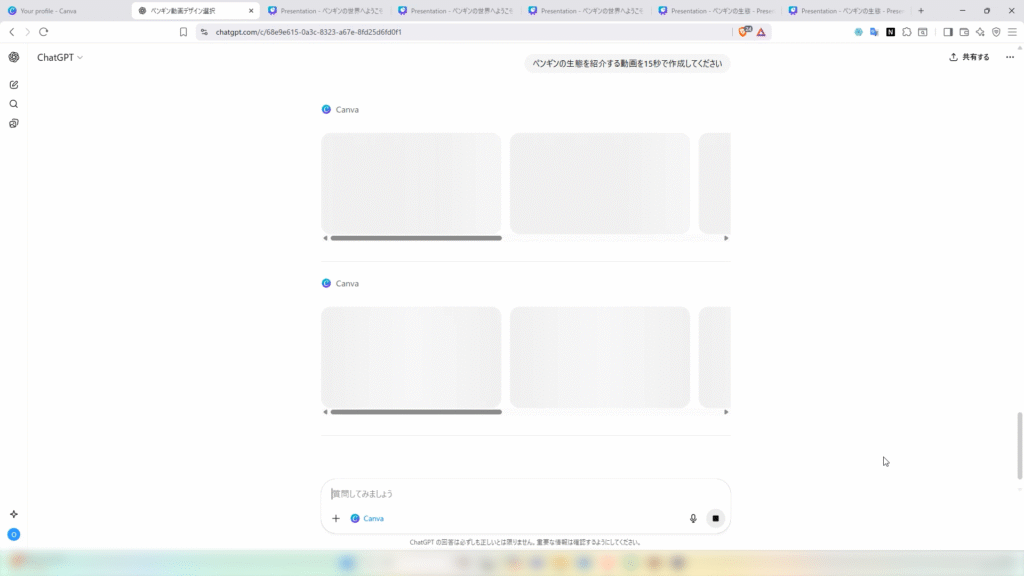Expand the ChatGPT model selector dropdown

point(60,57)
